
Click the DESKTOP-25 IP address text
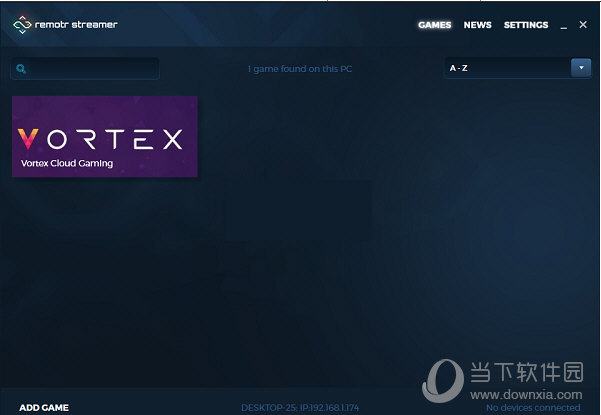point(300,407)
